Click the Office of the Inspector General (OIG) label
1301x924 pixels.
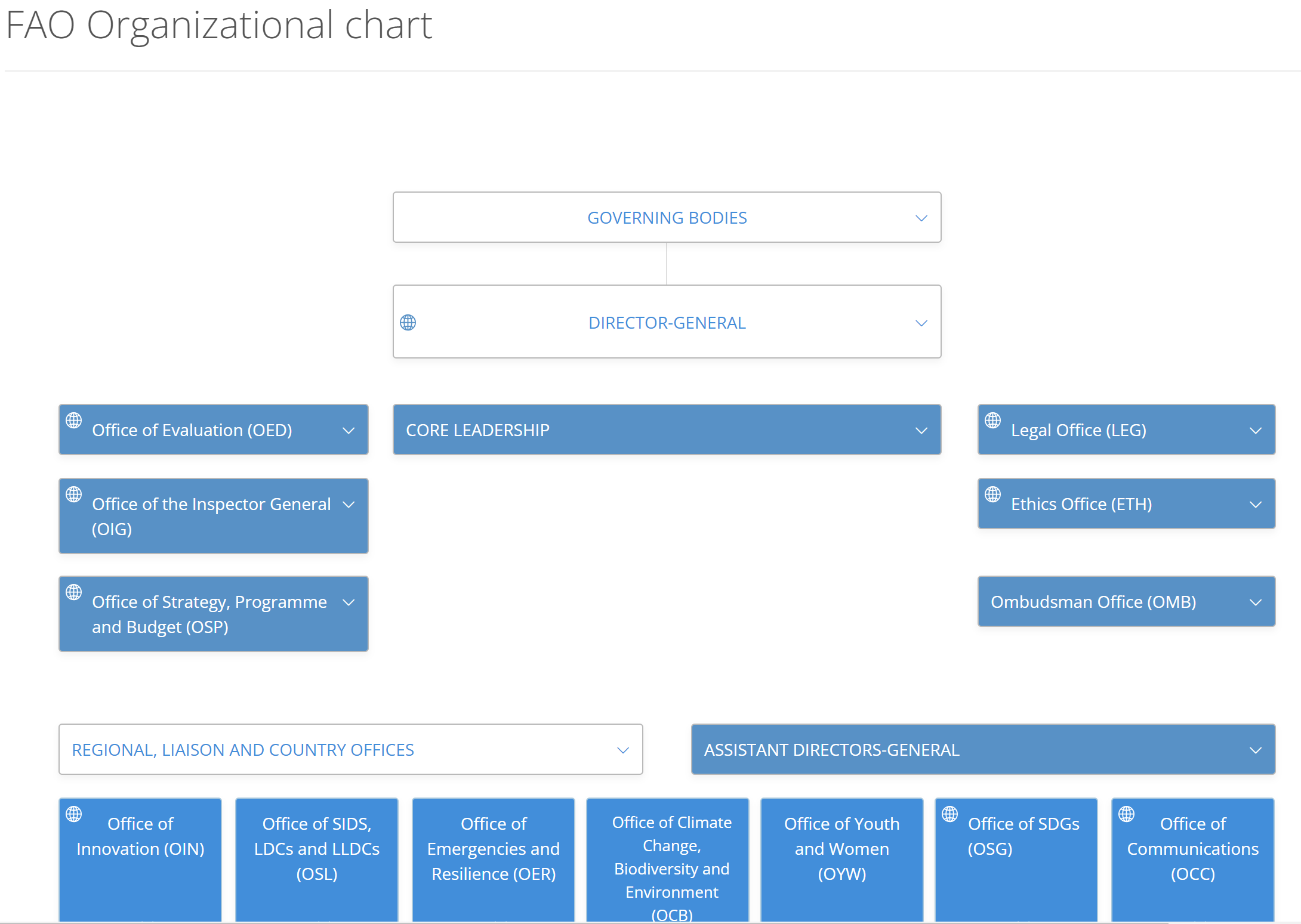211,517
